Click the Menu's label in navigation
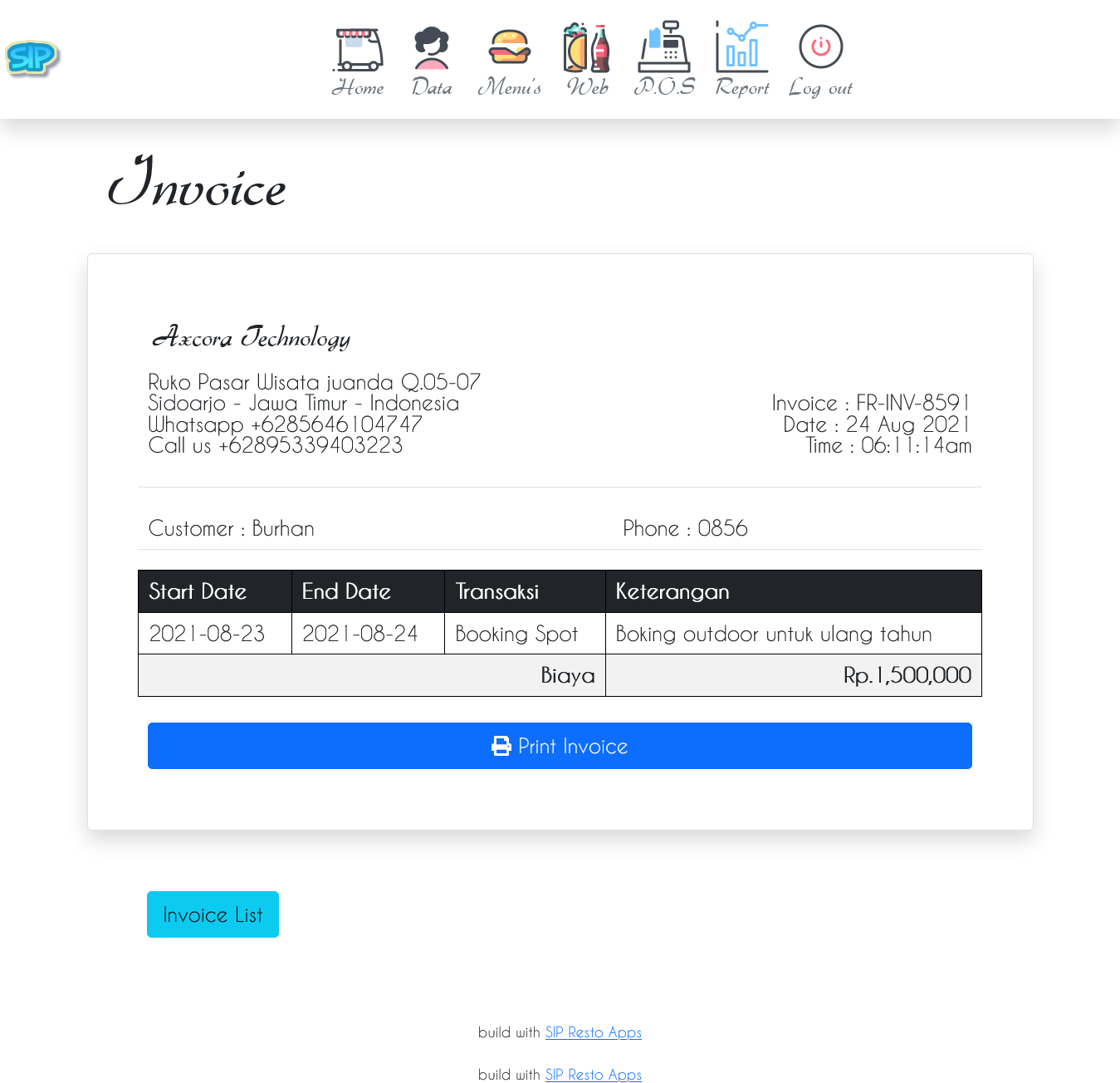 coord(510,87)
